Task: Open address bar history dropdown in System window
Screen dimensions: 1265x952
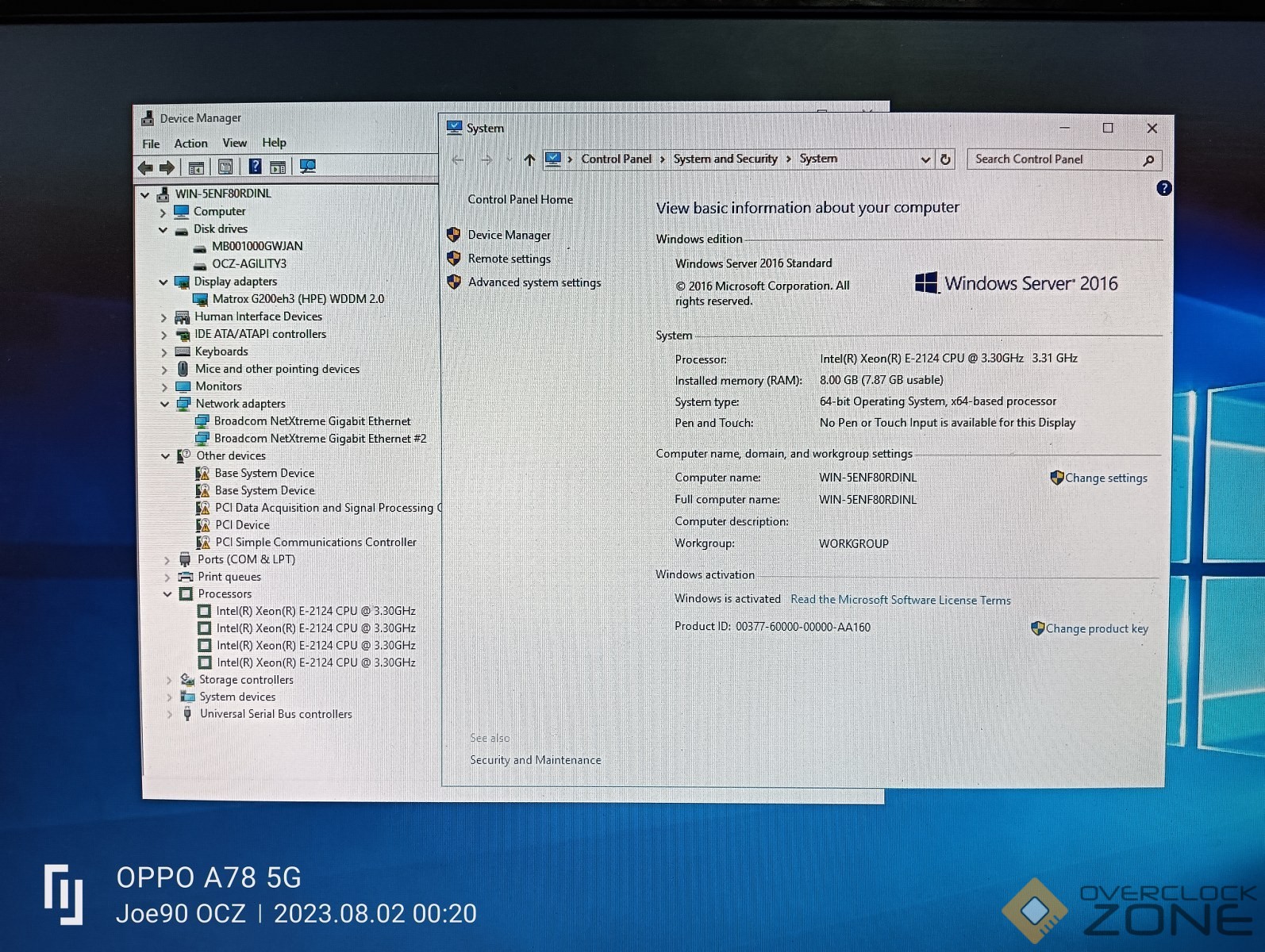Action: [x=925, y=159]
